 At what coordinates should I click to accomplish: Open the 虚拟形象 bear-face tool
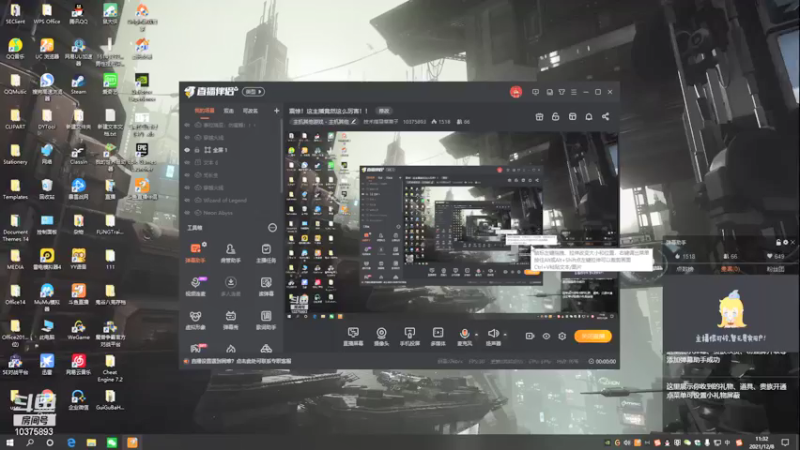pos(195,320)
